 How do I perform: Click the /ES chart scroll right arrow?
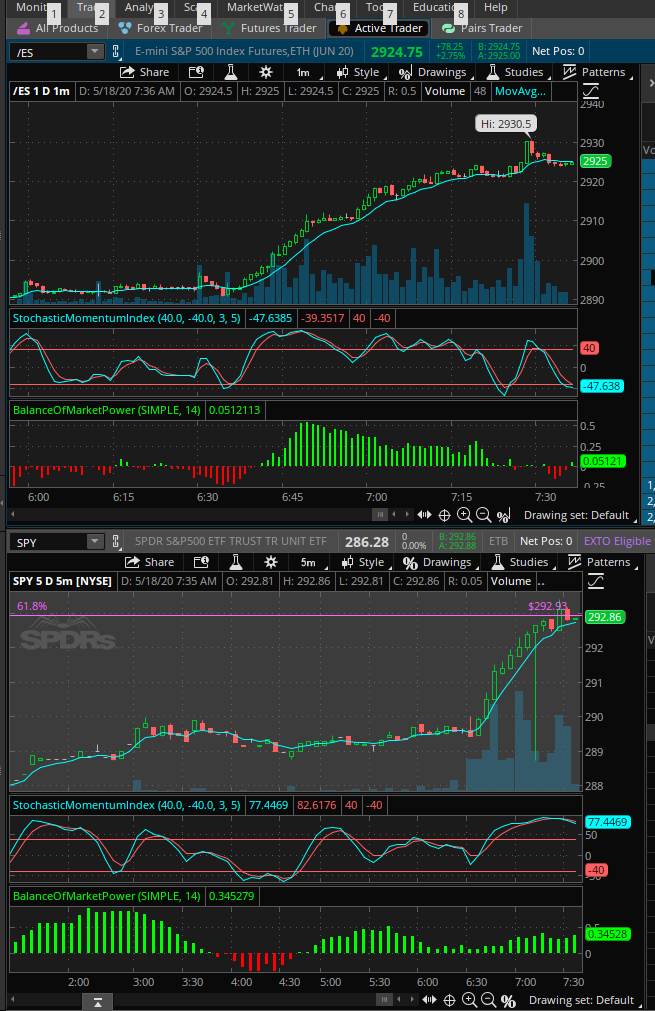point(407,515)
